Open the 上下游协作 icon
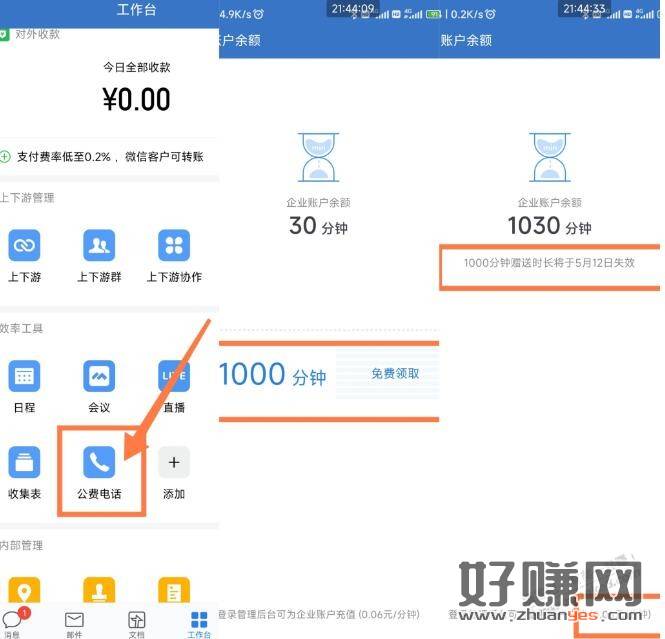The width and height of the screenshot is (665, 639). pyautogui.click(x=174, y=245)
